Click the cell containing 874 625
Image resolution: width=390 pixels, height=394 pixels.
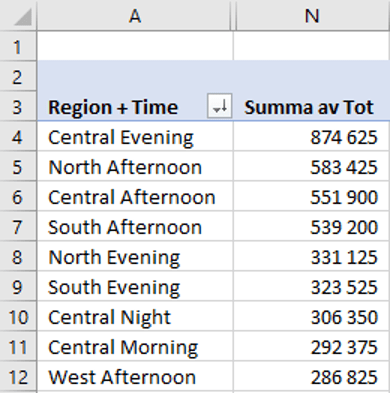[x=312, y=136]
